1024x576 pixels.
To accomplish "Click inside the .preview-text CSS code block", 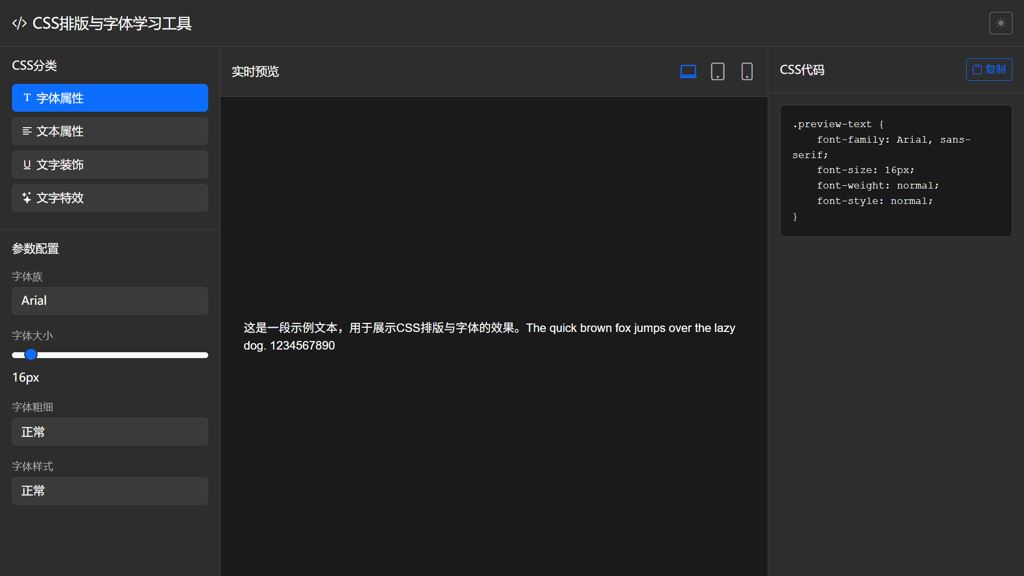I will click(895, 170).
